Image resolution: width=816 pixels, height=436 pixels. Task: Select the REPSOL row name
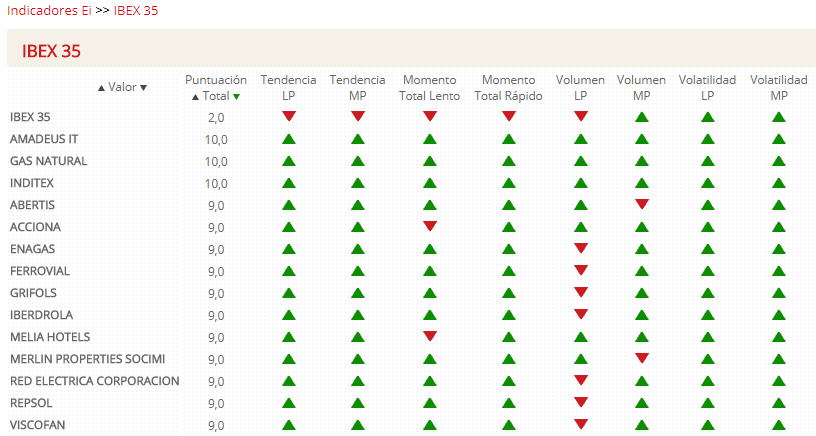point(31,403)
